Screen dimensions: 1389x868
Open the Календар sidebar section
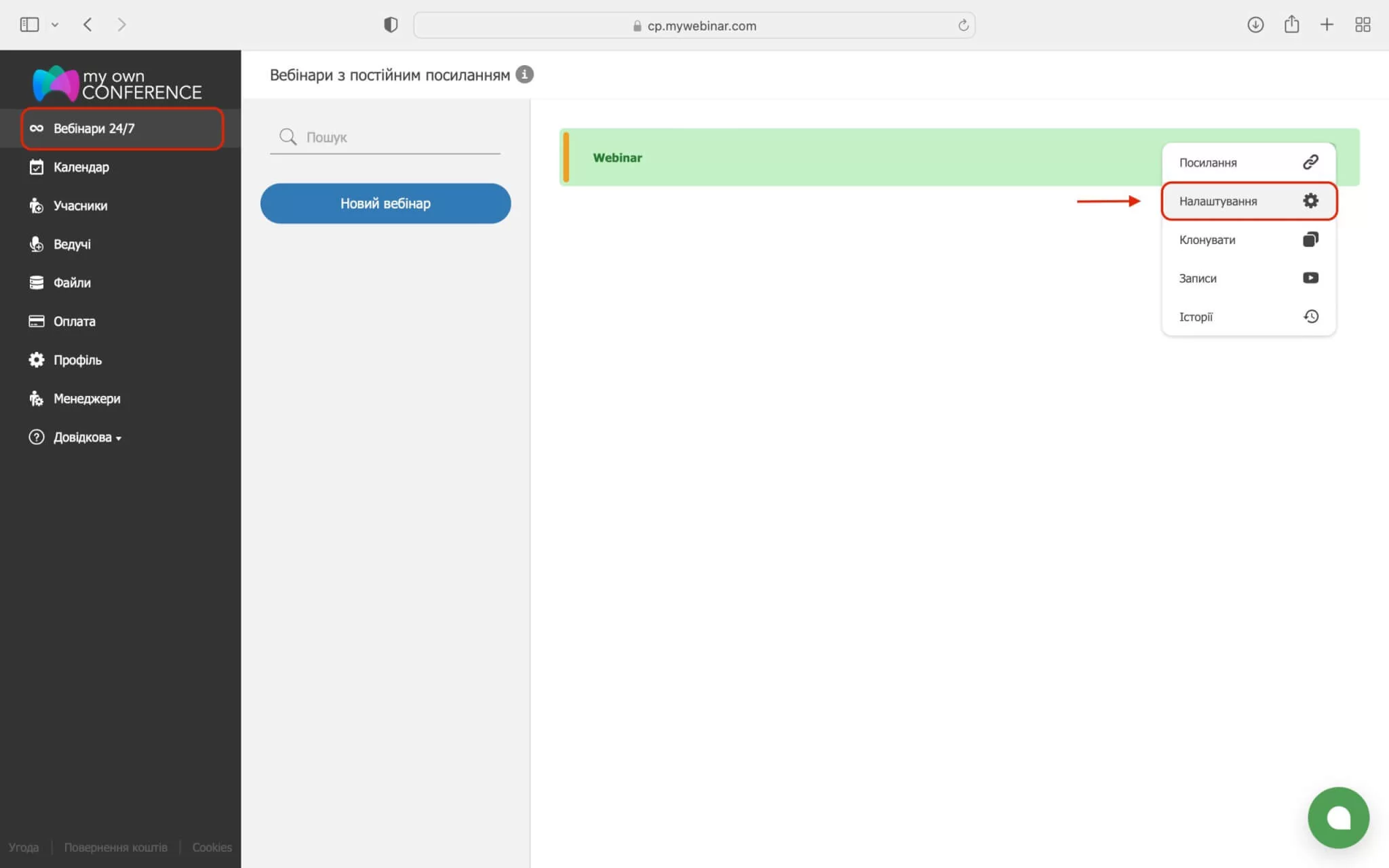81,167
